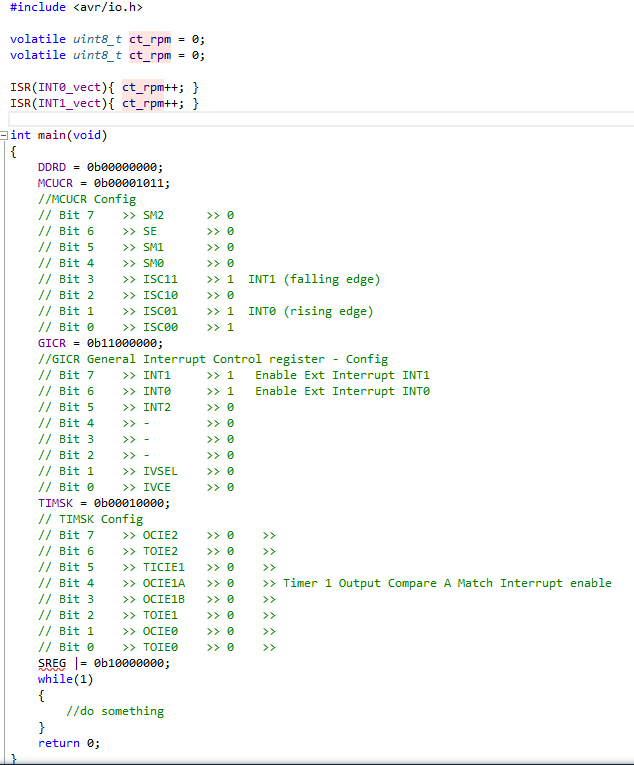This screenshot has height=765, width=634.
Task: Click the highlighted ct_rpm in INT1 handler
Action: coord(143,103)
